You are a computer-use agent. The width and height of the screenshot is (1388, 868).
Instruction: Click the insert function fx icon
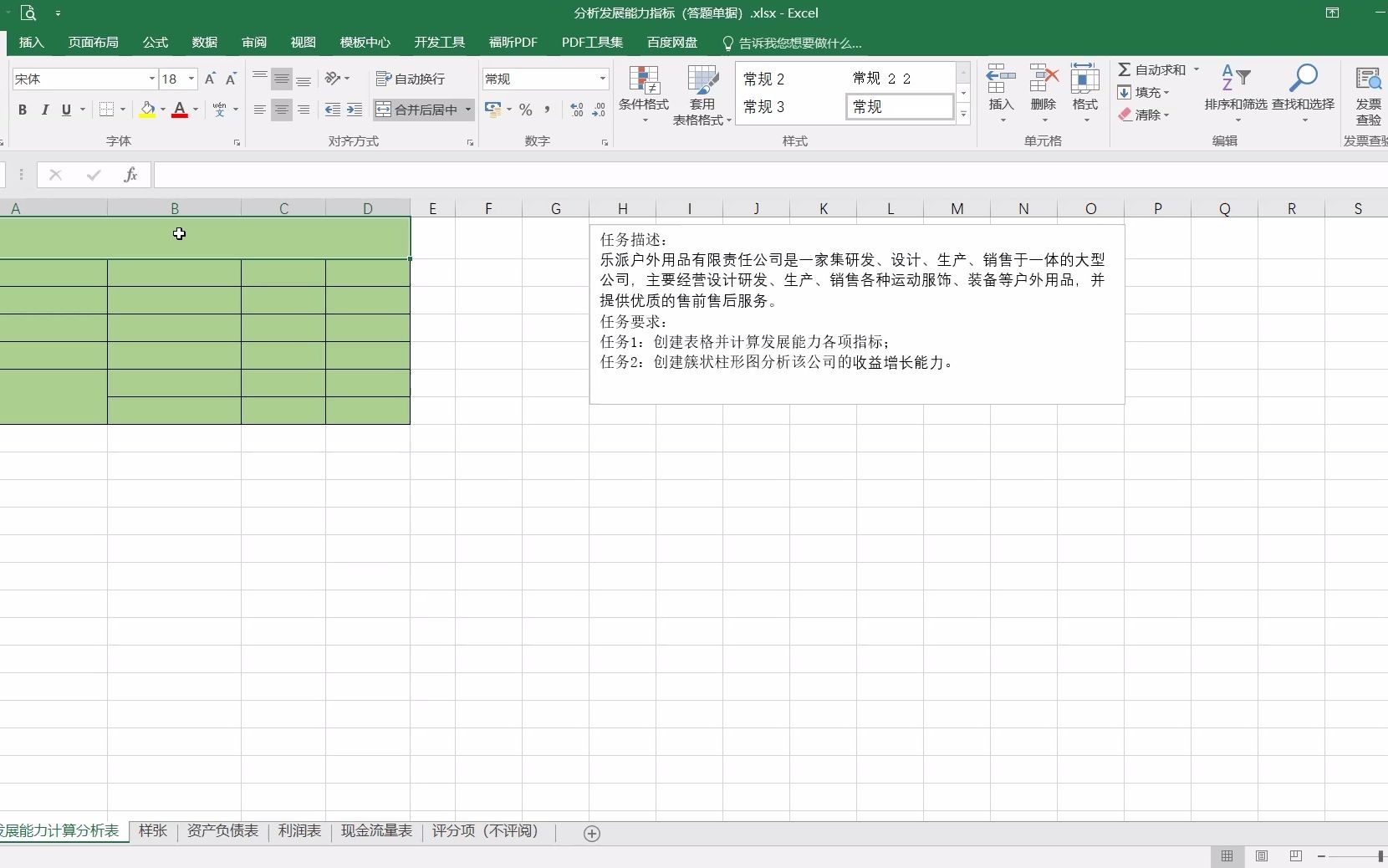pos(130,175)
